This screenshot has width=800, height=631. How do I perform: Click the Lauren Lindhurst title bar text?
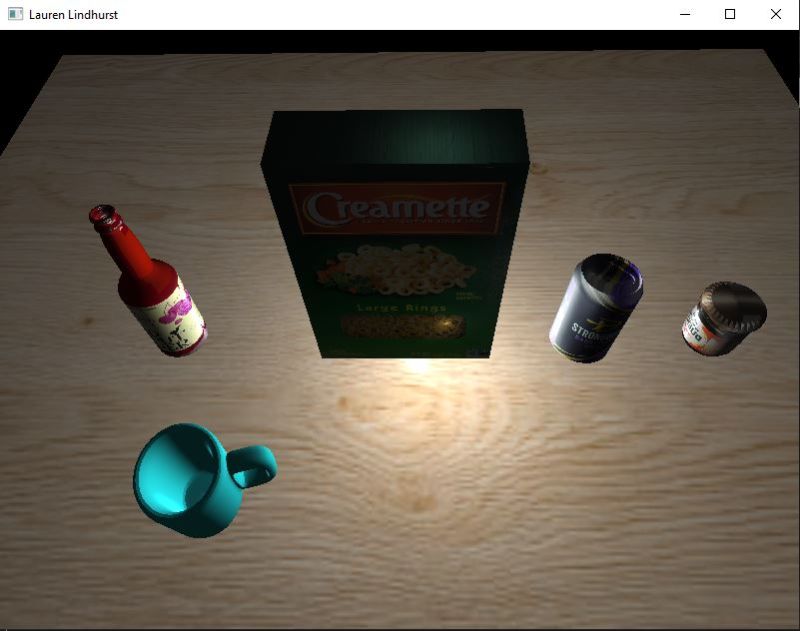(72, 14)
